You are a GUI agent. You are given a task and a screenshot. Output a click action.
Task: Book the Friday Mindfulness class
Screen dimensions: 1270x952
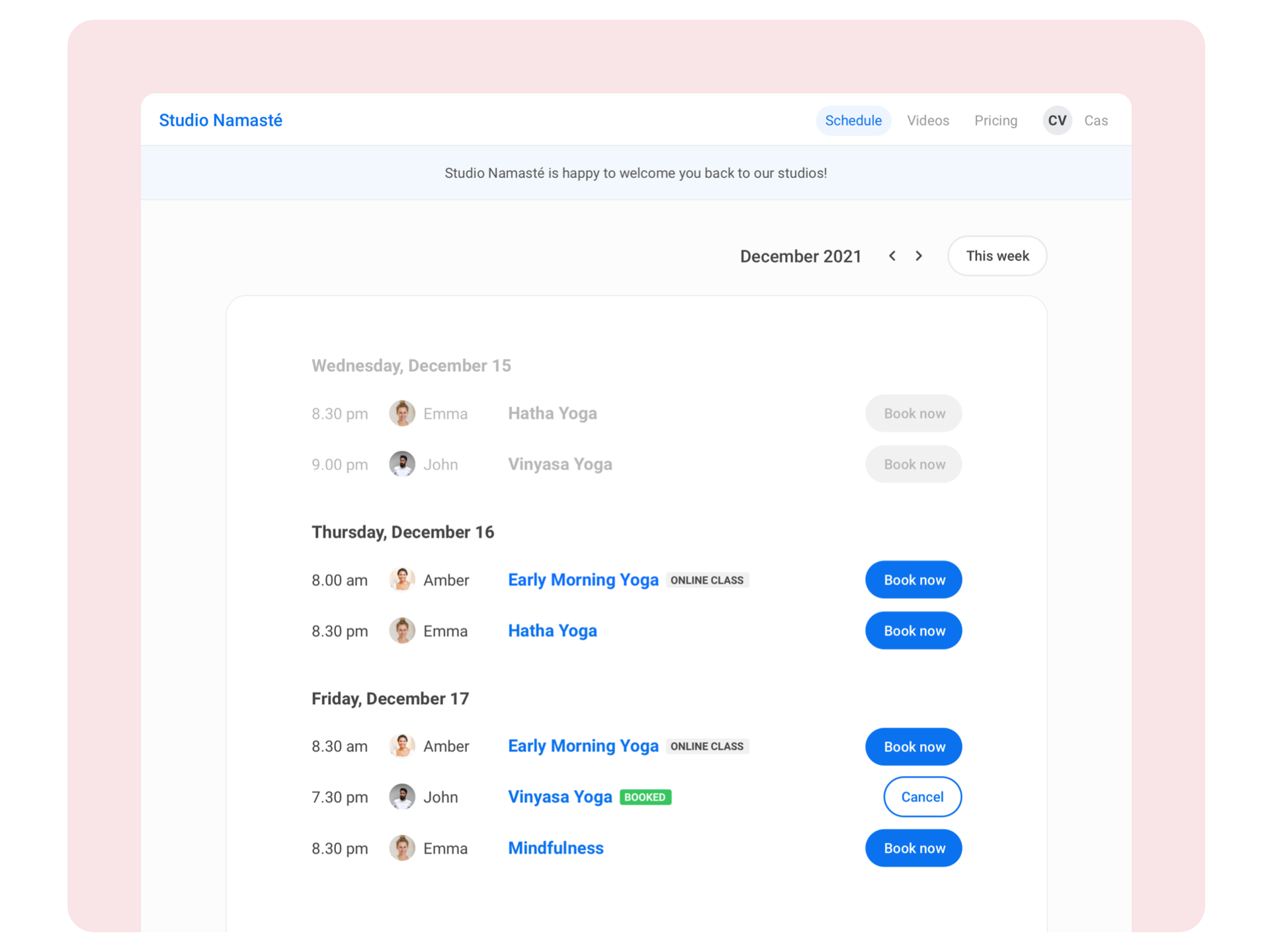(x=913, y=848)
